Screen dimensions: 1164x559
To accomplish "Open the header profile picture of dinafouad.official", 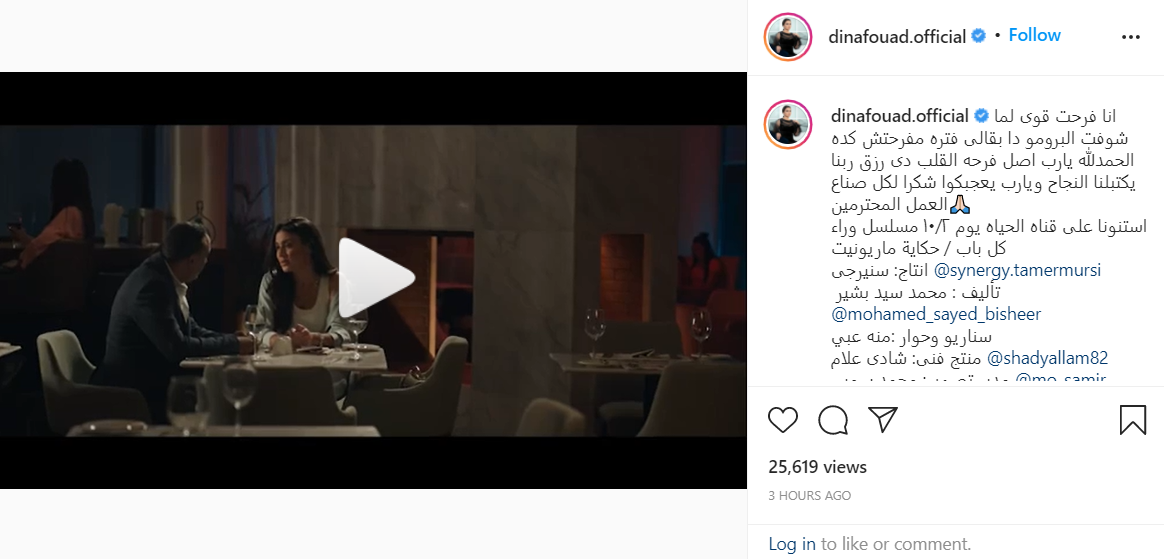I will 788,37.
